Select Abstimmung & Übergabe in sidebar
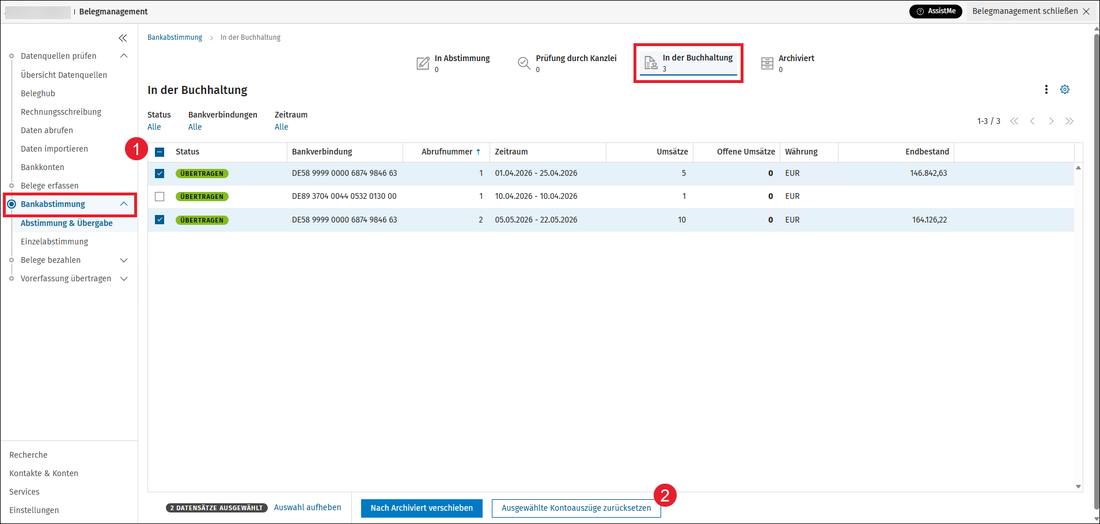The image size is (1100, 524). (67, 223)
